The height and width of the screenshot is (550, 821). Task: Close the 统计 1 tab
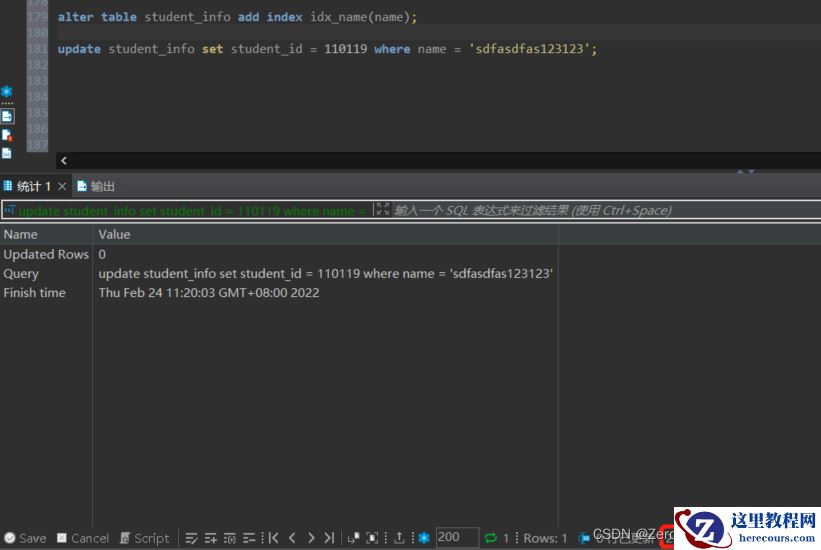[62, 186]
